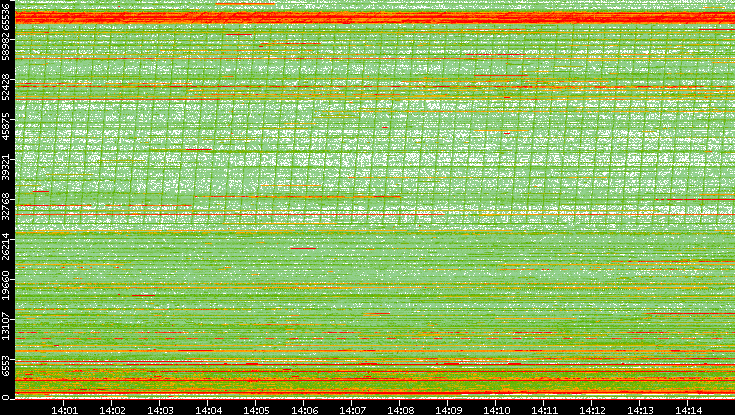The width and height of the screenshot is (735, 415).
Task: Select the 14:04 tick label
Action: (x=208, y=410)
